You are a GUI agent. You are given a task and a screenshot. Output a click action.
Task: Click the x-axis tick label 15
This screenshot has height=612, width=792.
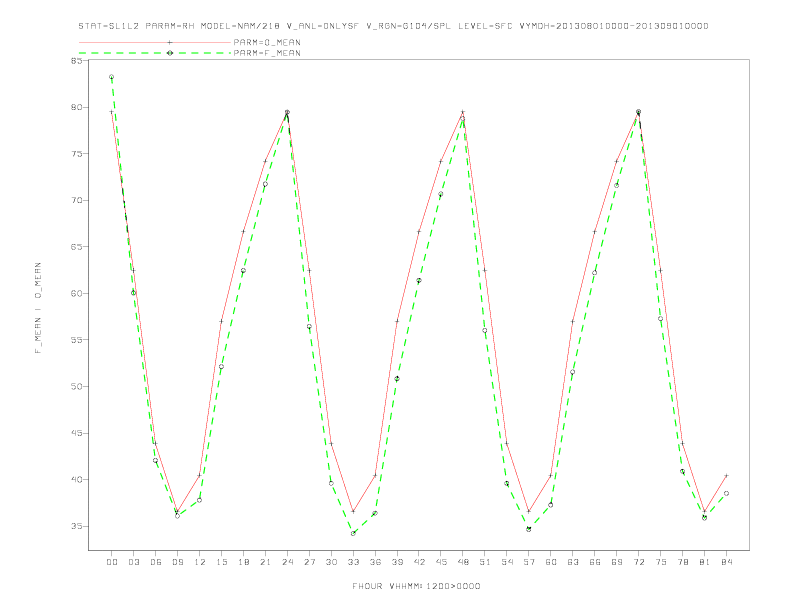pos(221,562)
